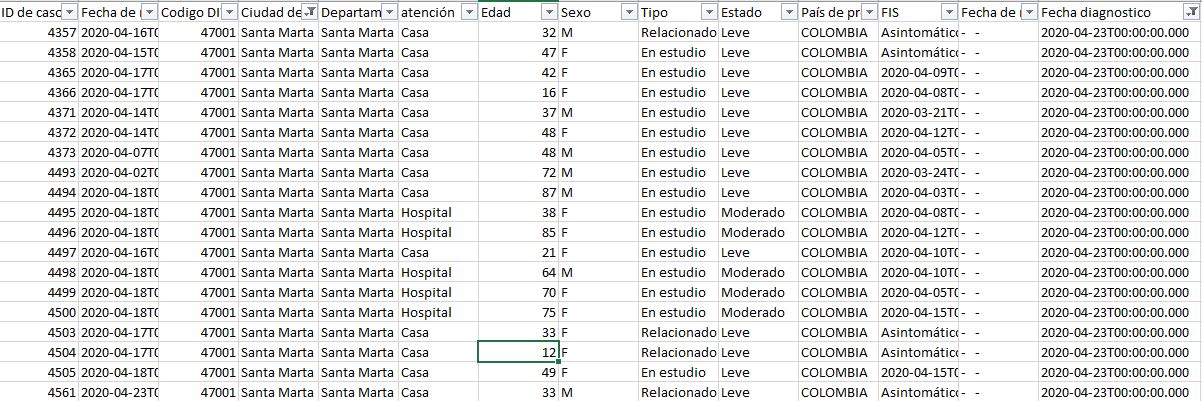Open the active filter on Ciudad column

click(x=308, y=12)
